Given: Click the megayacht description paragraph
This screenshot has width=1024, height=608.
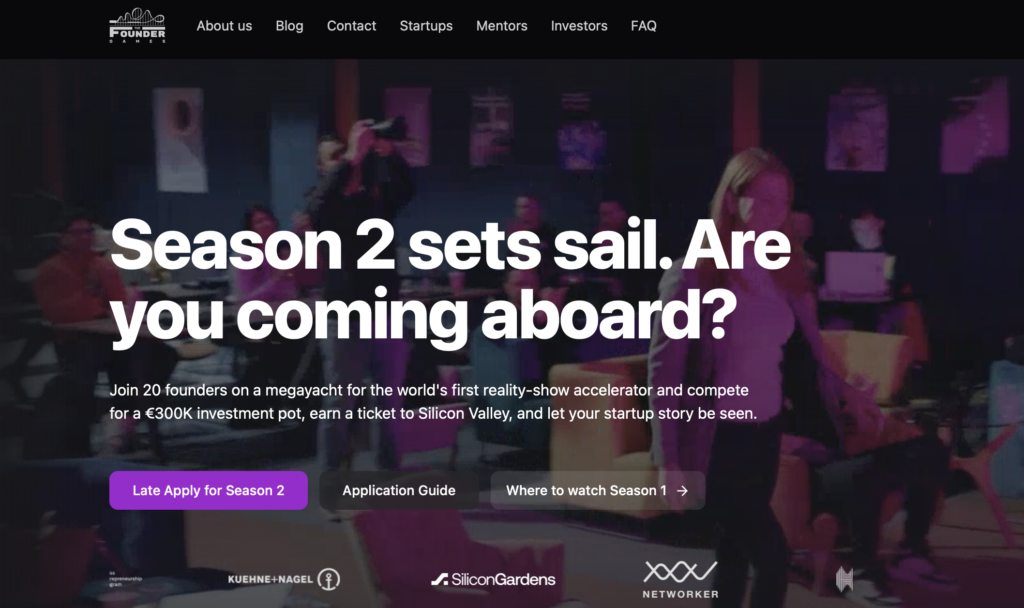Looking at the screenshot, I should [433, 402].
